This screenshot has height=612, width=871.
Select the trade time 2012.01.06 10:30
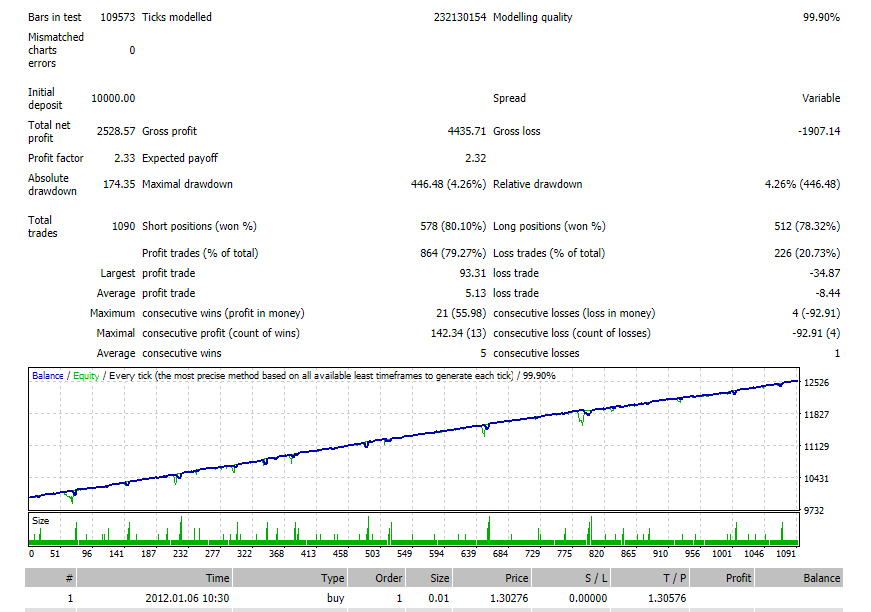[187, 599]
